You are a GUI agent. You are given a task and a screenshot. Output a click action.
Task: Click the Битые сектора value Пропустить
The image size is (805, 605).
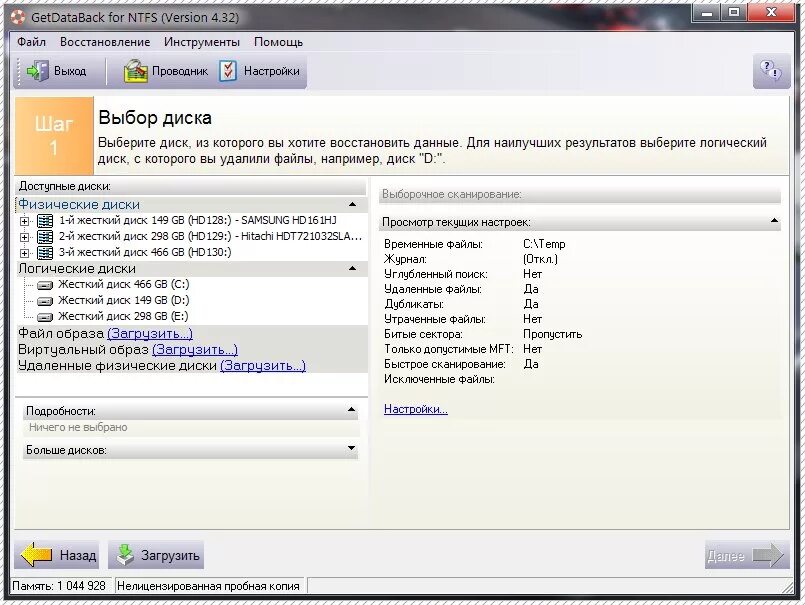552,334
